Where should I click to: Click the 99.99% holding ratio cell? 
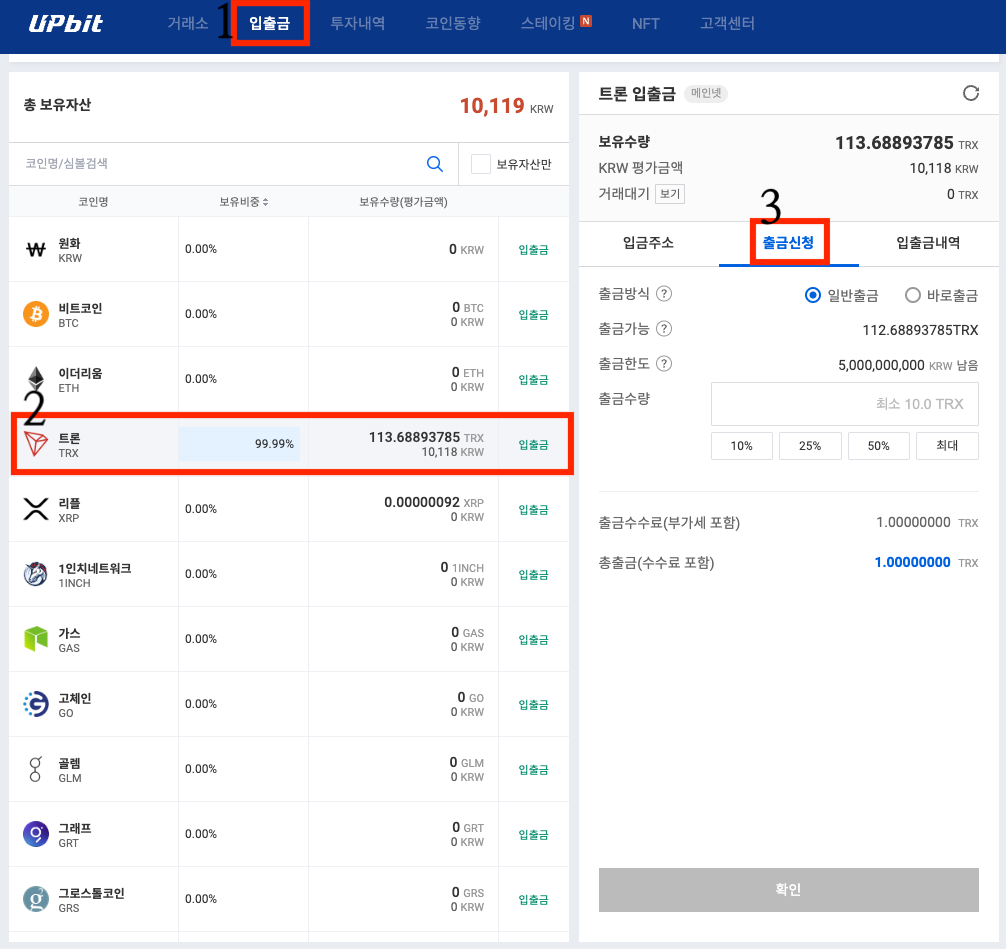pyautogui.click(x=239, y=444)
